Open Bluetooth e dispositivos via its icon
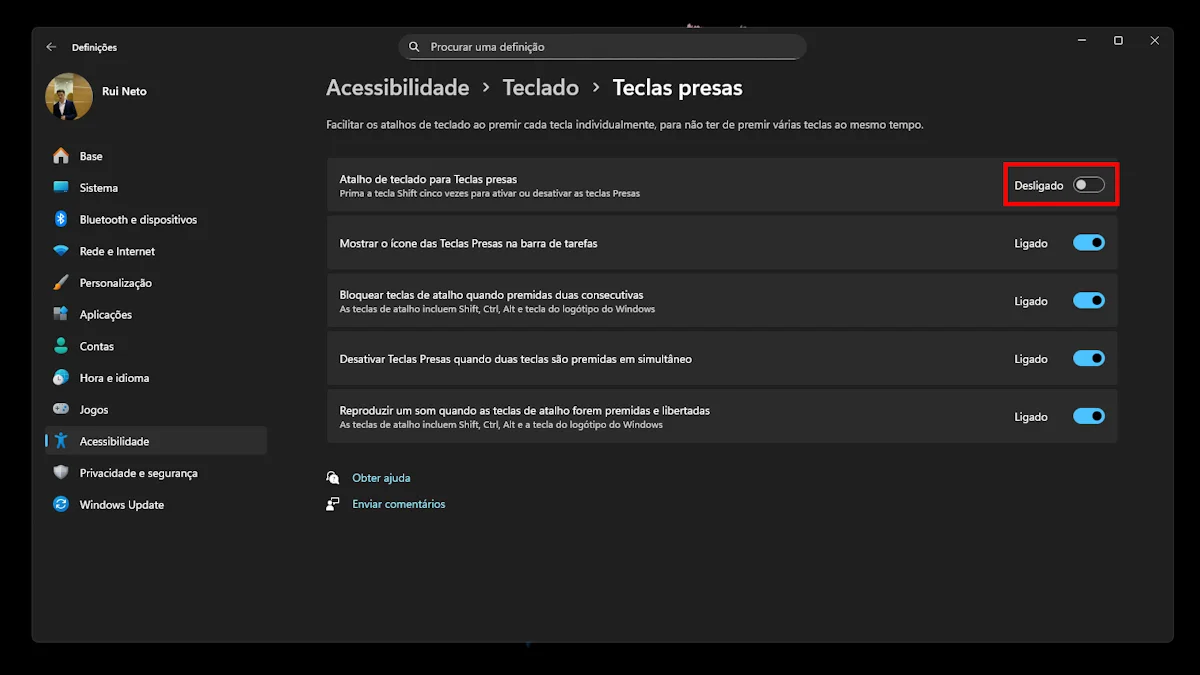The height and width of the screenshot is (675, 1200). pyautogui.click(x=61, y=219)
